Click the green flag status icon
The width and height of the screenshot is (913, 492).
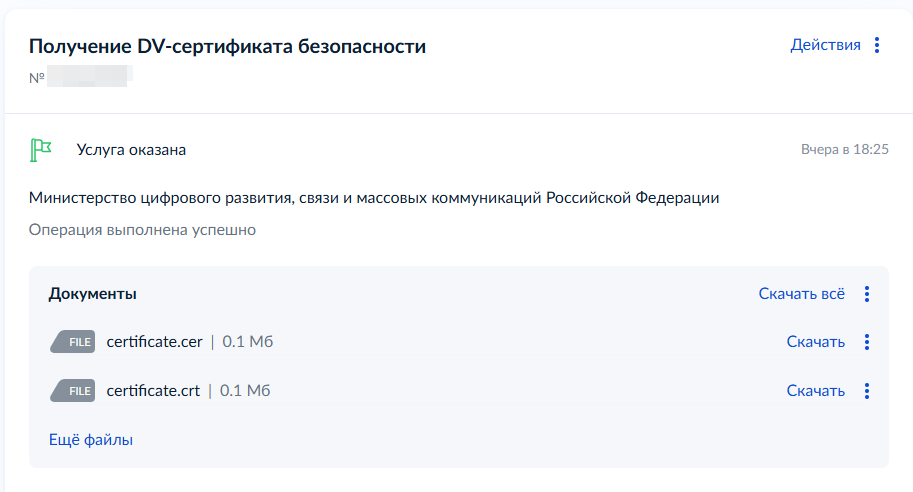point(41,150)
